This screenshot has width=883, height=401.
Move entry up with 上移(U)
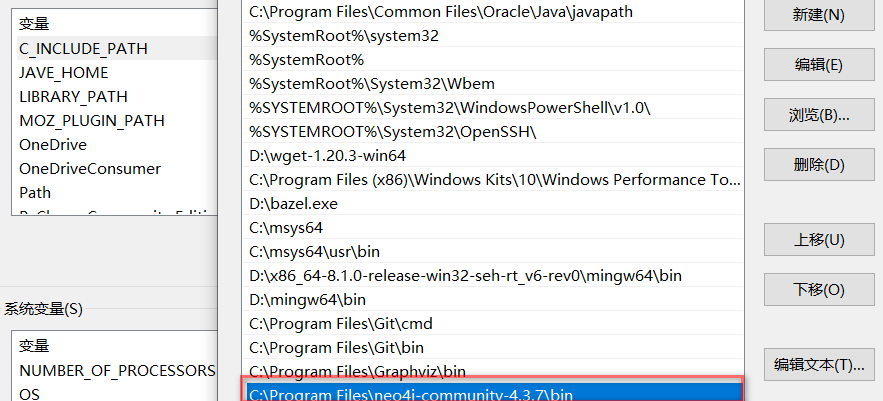[x=819, y=240]
